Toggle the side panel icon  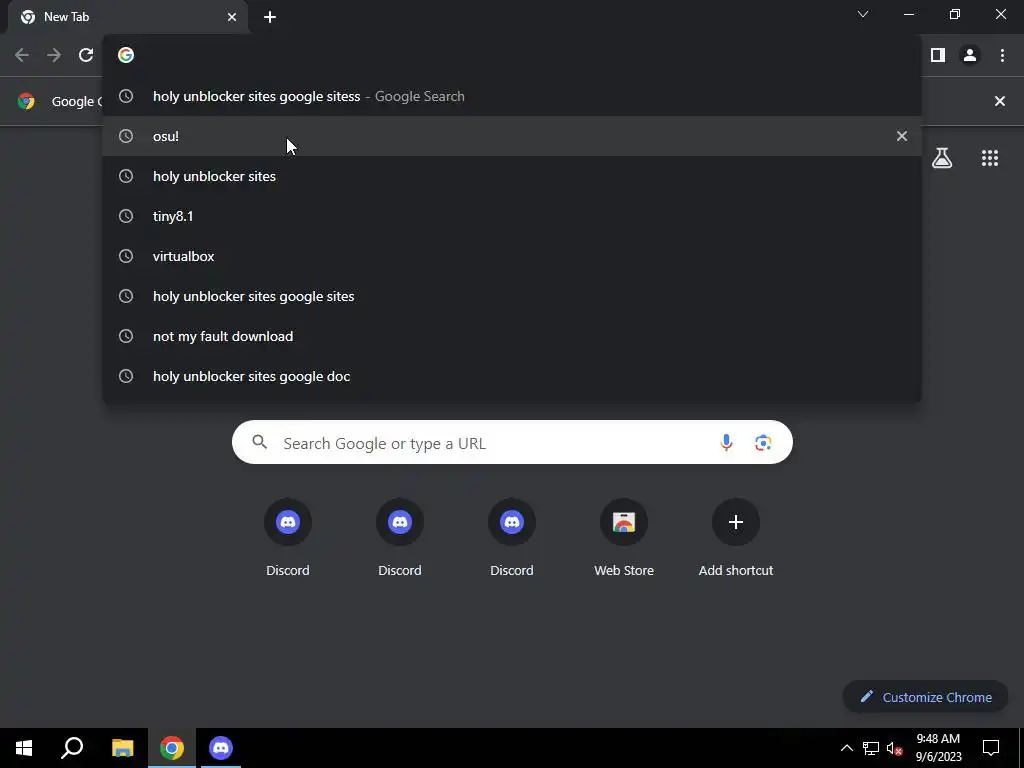938,56
